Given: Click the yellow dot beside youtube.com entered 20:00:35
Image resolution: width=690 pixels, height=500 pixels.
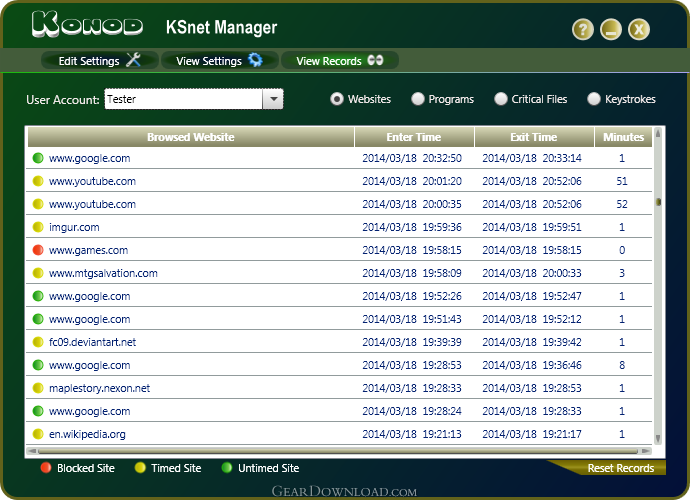Looking at the screenshot, I should [38, 204].
